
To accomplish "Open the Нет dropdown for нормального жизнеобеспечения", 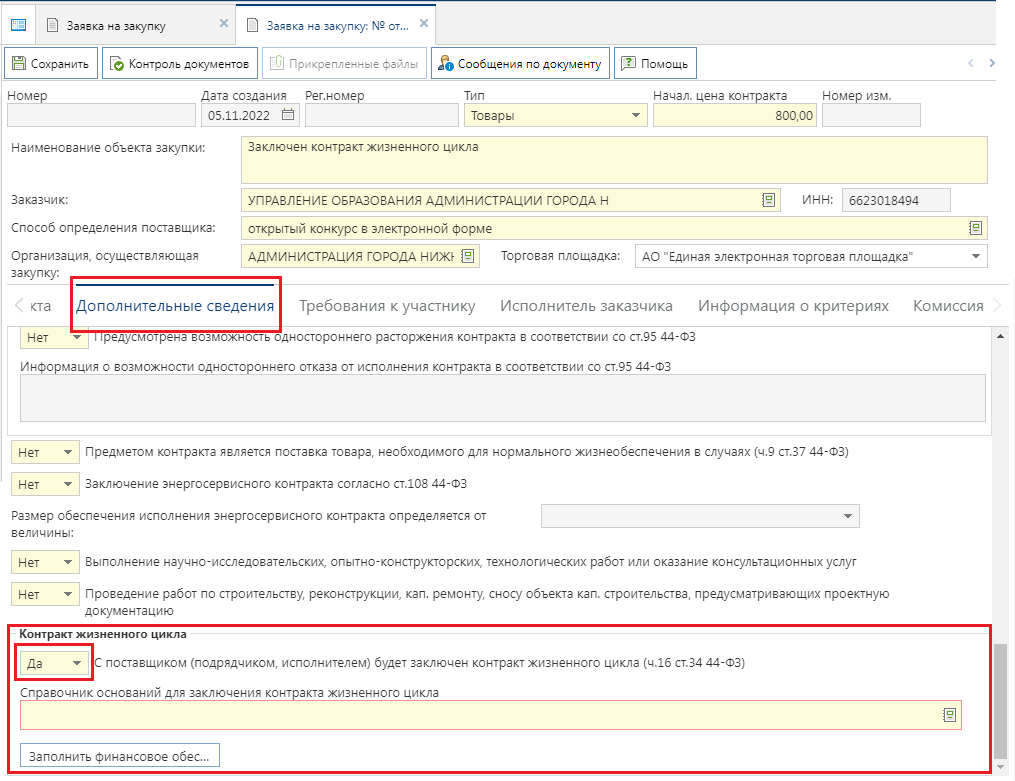I will coord(45,452).
